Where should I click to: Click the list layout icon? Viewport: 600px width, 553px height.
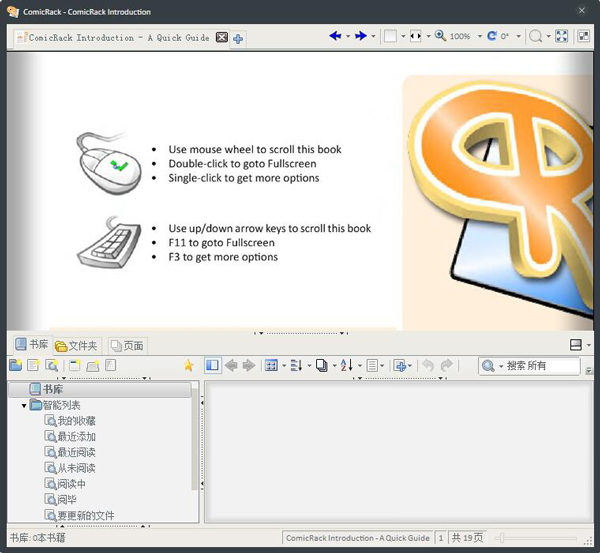click(x=372, y=365)
